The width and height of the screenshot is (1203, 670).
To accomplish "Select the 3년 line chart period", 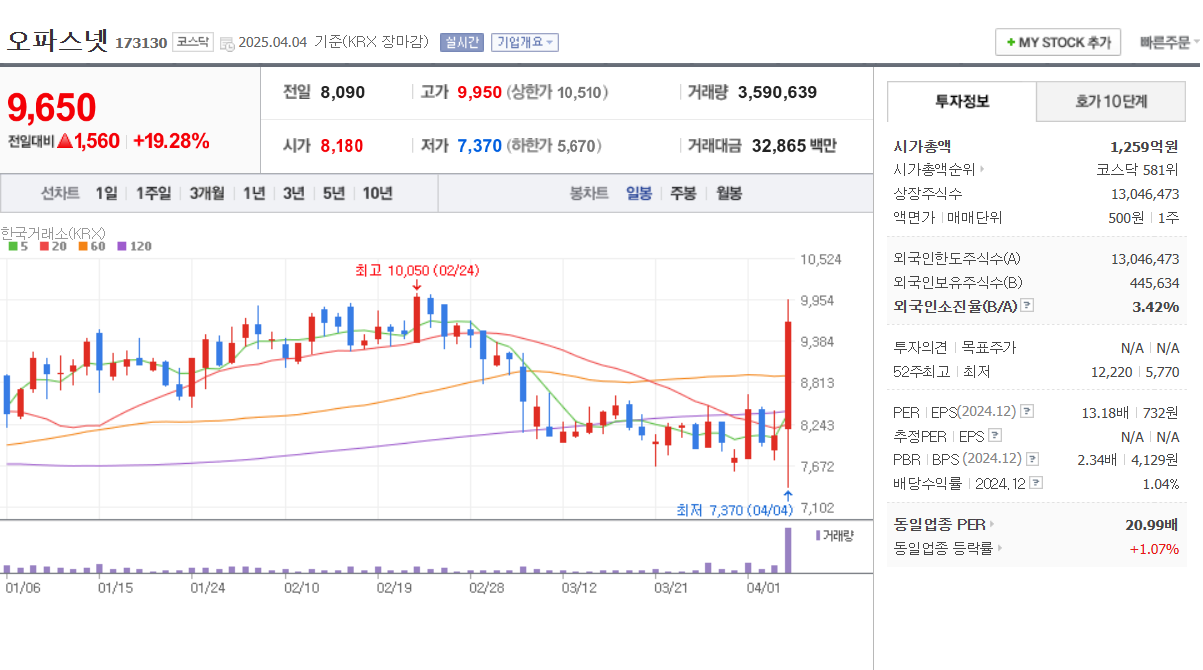I will pos(294,193).
